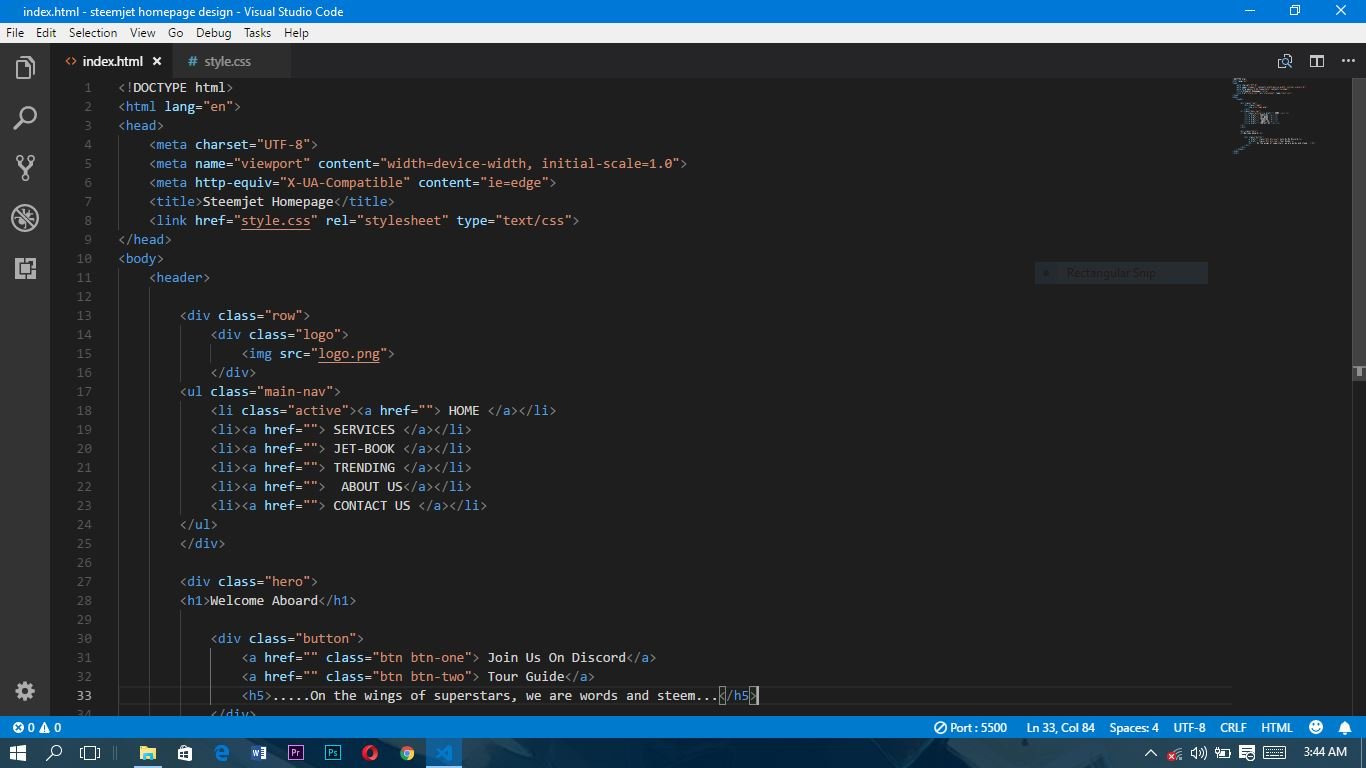Open Windows taskbar search
Image resolution: width=1366 pixels, height=768 pixels.
pyautogui.click(x=55, y=753)
